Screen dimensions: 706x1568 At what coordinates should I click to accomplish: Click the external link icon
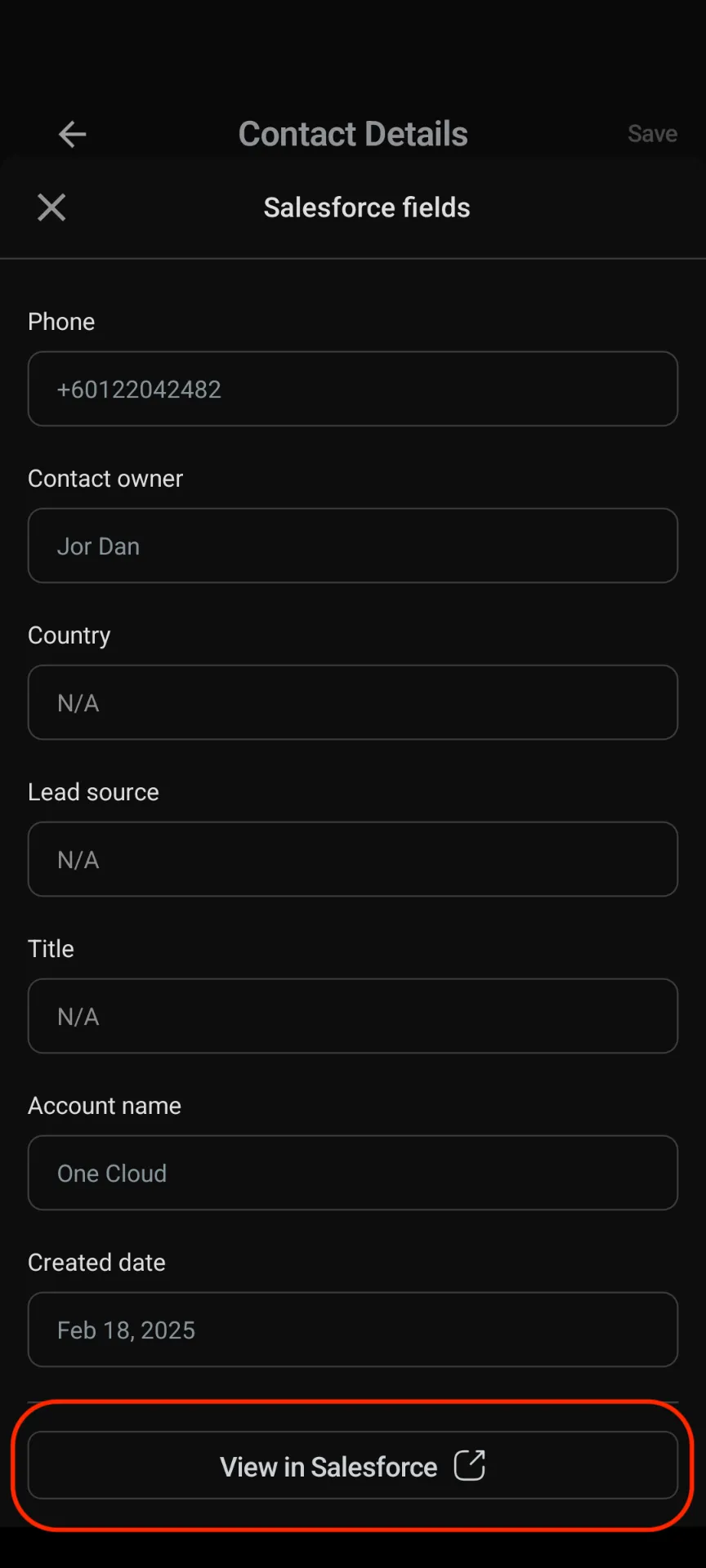[470, 1465]
